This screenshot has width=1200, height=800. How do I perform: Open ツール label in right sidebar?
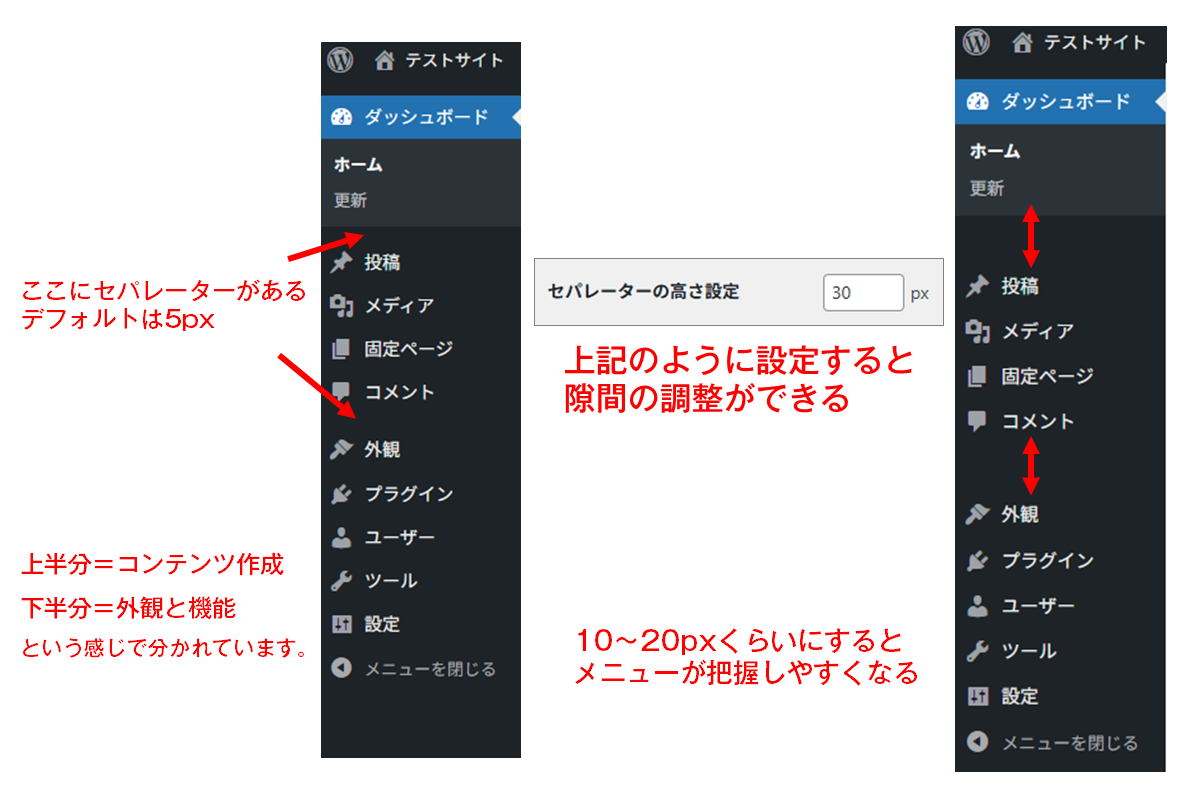tap(1029, 651)
